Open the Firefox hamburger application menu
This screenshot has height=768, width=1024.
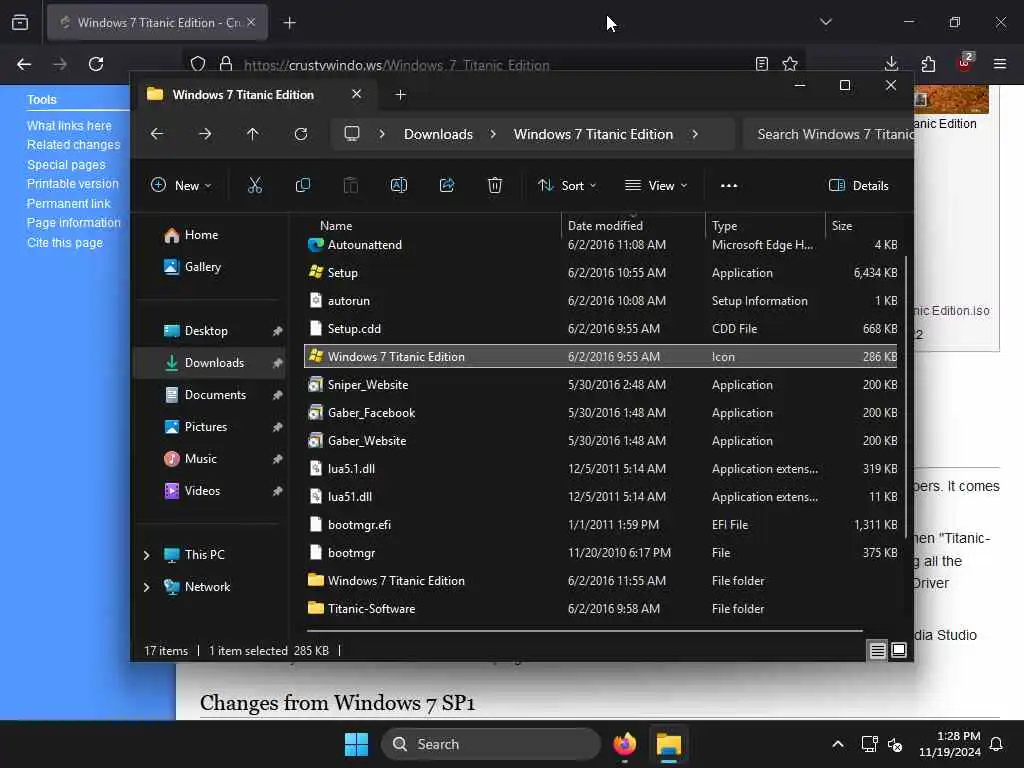(x=1000, y=64)
